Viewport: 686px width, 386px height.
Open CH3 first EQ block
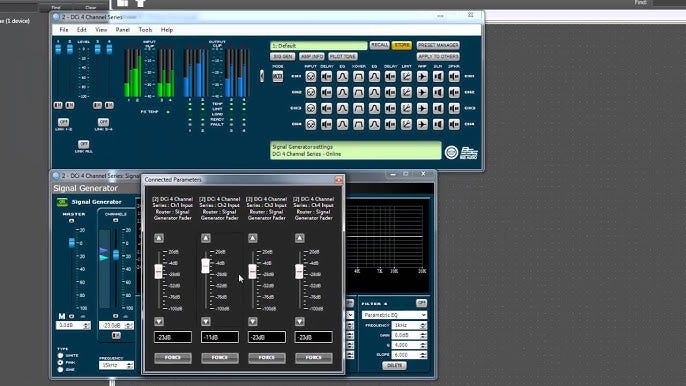[343, 108]
